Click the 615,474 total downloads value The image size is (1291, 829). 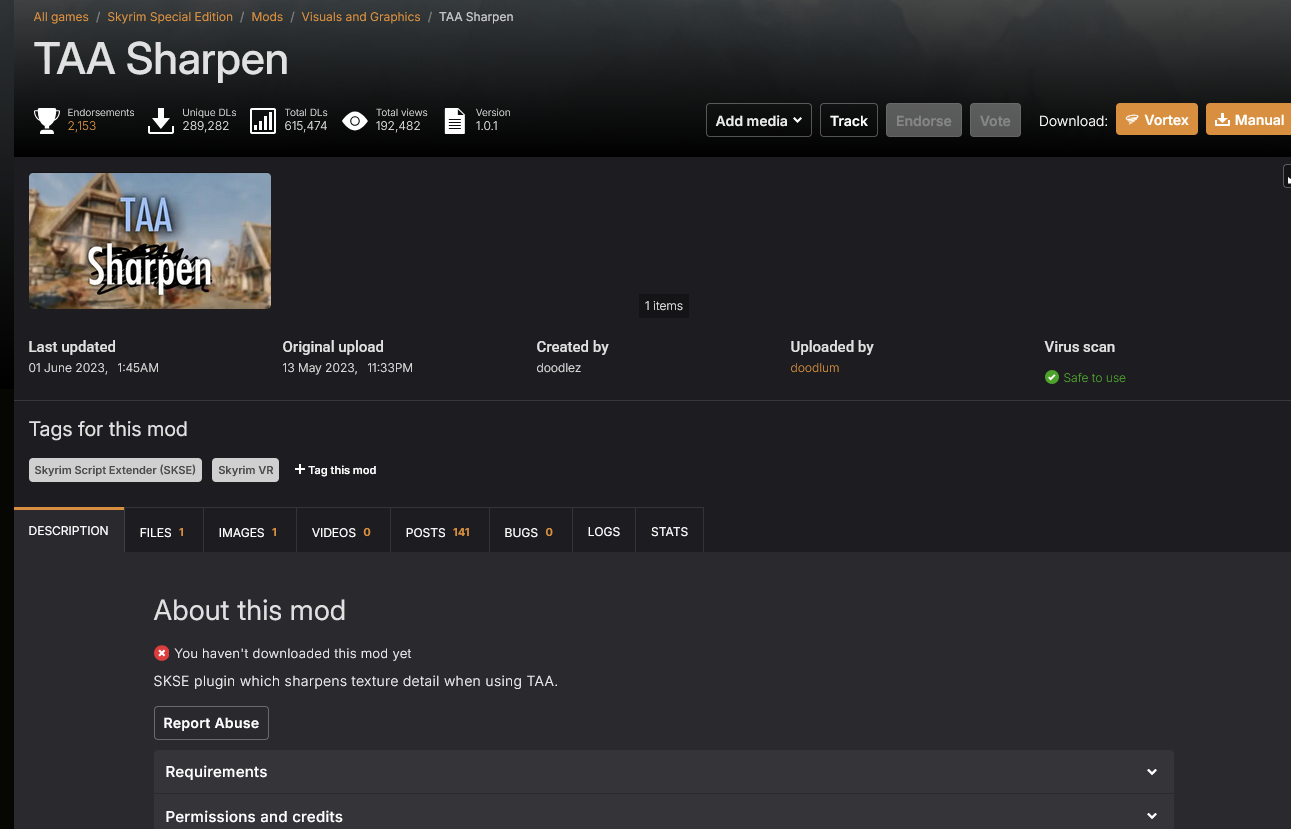[x=306, y=126]
